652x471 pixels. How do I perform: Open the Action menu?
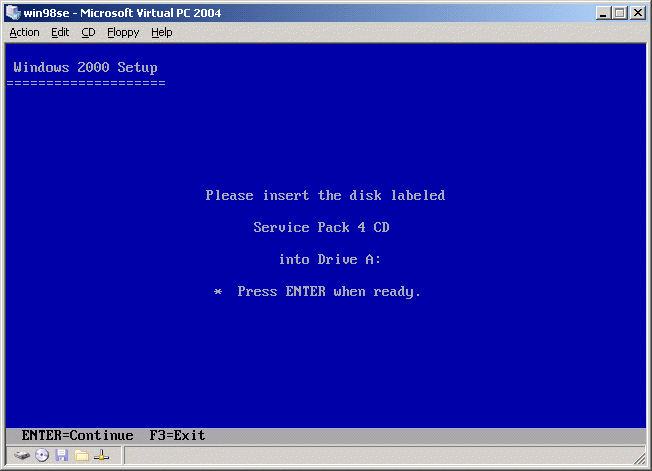[x=25, y=32]
